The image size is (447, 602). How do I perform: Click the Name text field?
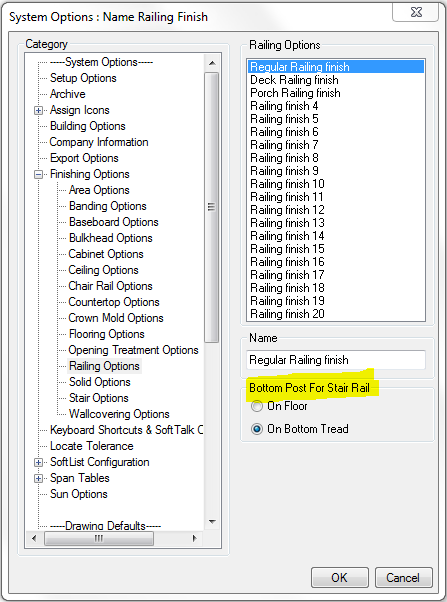pyautogui.click(x=336, y=360)
